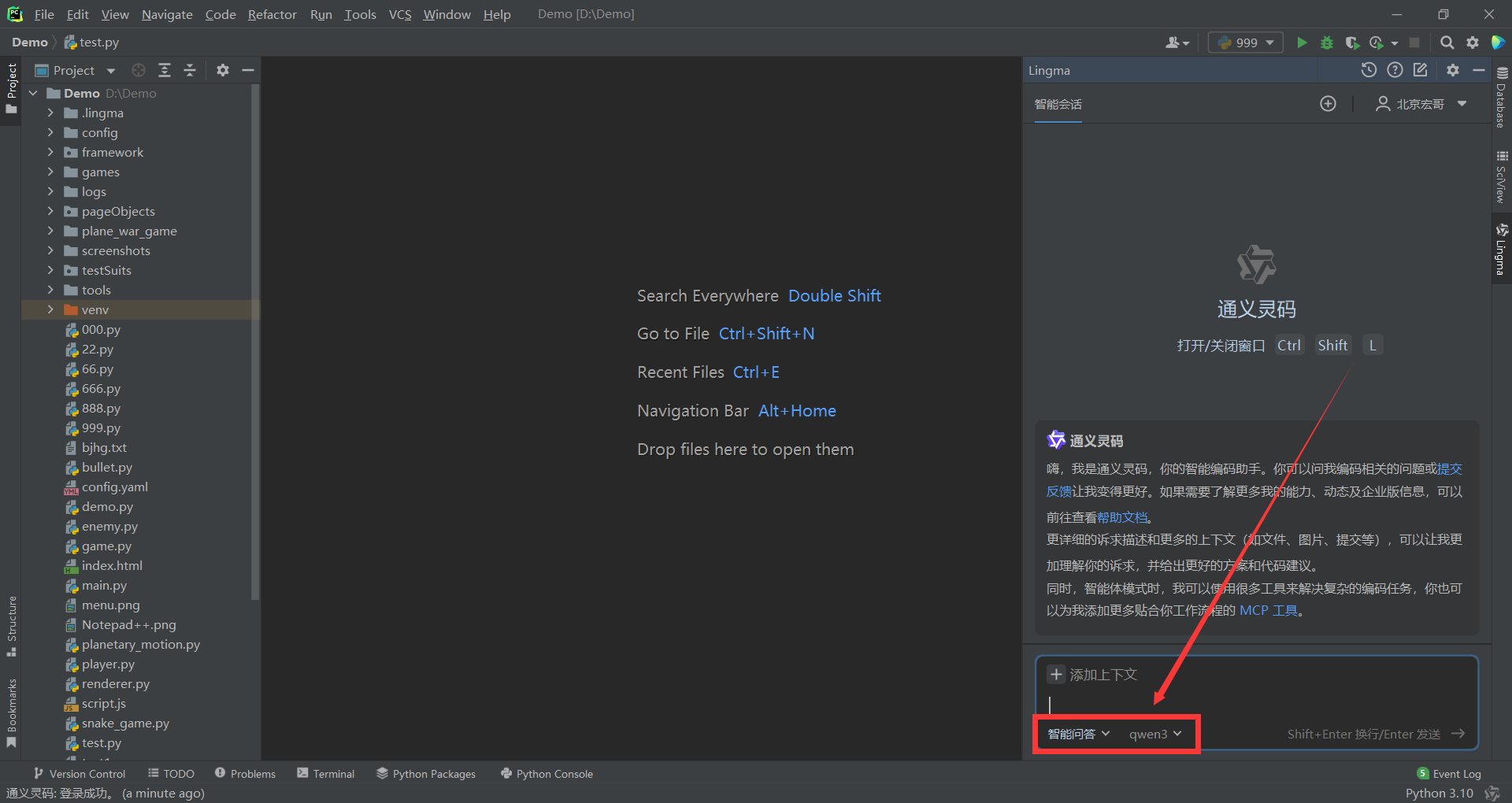Click the MCP 工具 link
This screenshot has width=1512, height=803.
coord(1268,611)
